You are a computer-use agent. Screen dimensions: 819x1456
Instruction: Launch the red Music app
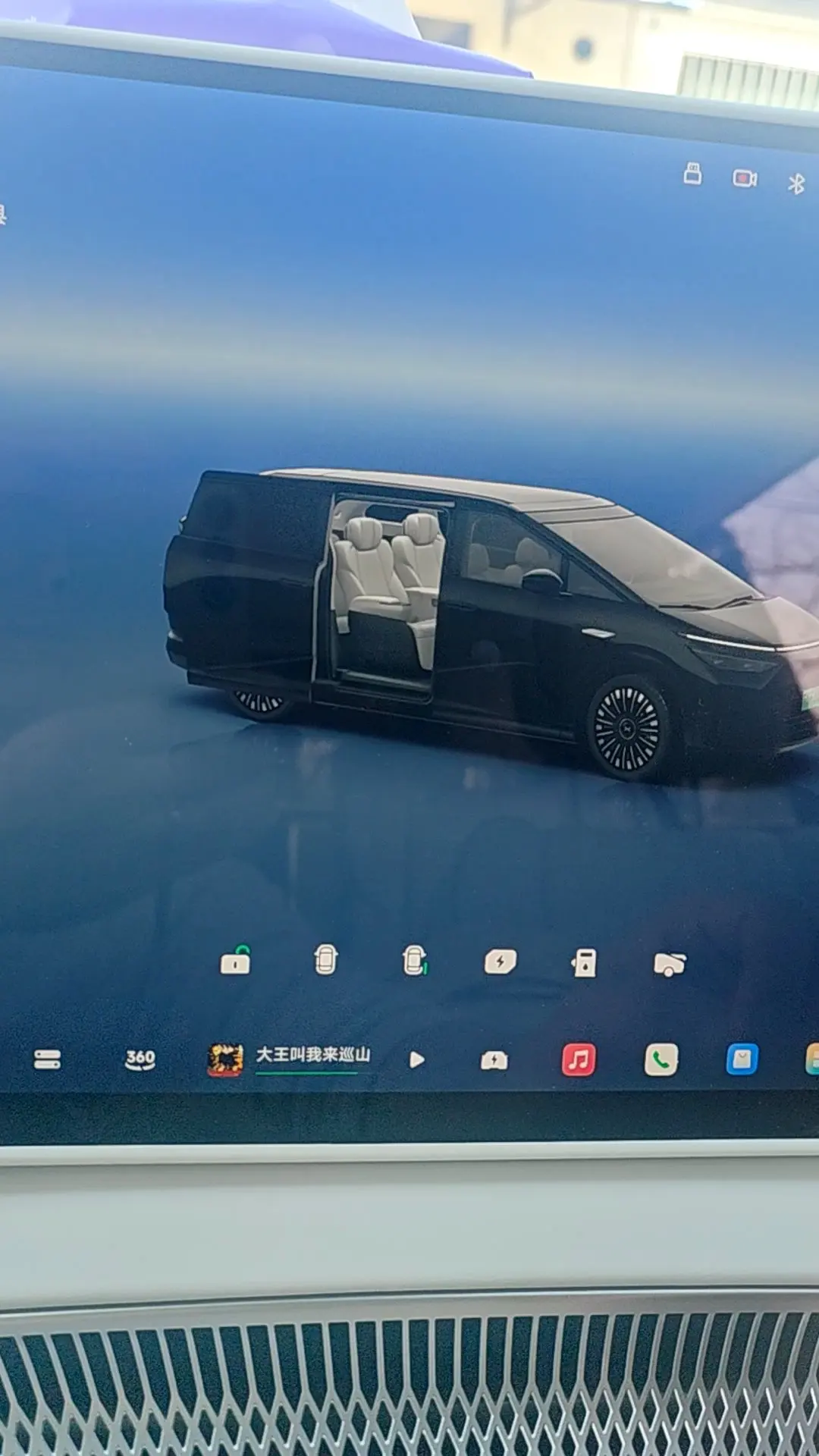[x=579, y=1059]
